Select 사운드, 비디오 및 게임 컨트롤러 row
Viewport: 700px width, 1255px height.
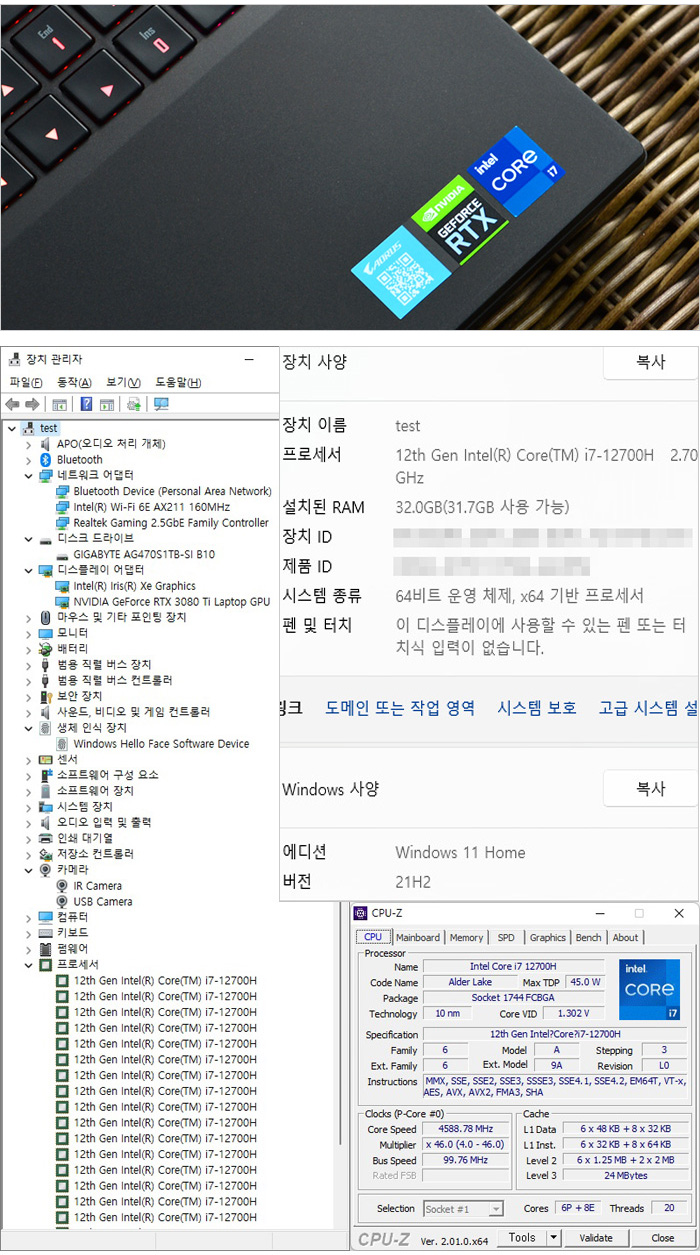tap(133, 712)
